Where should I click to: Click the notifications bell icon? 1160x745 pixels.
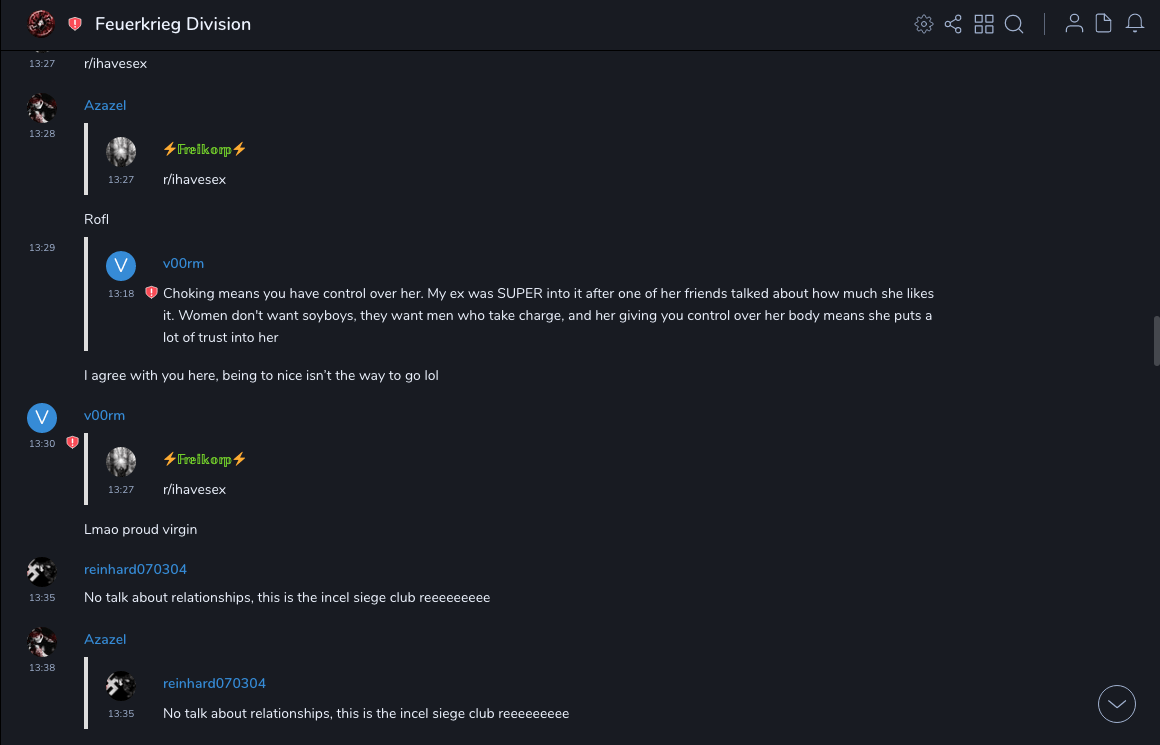pos(1135,24)
